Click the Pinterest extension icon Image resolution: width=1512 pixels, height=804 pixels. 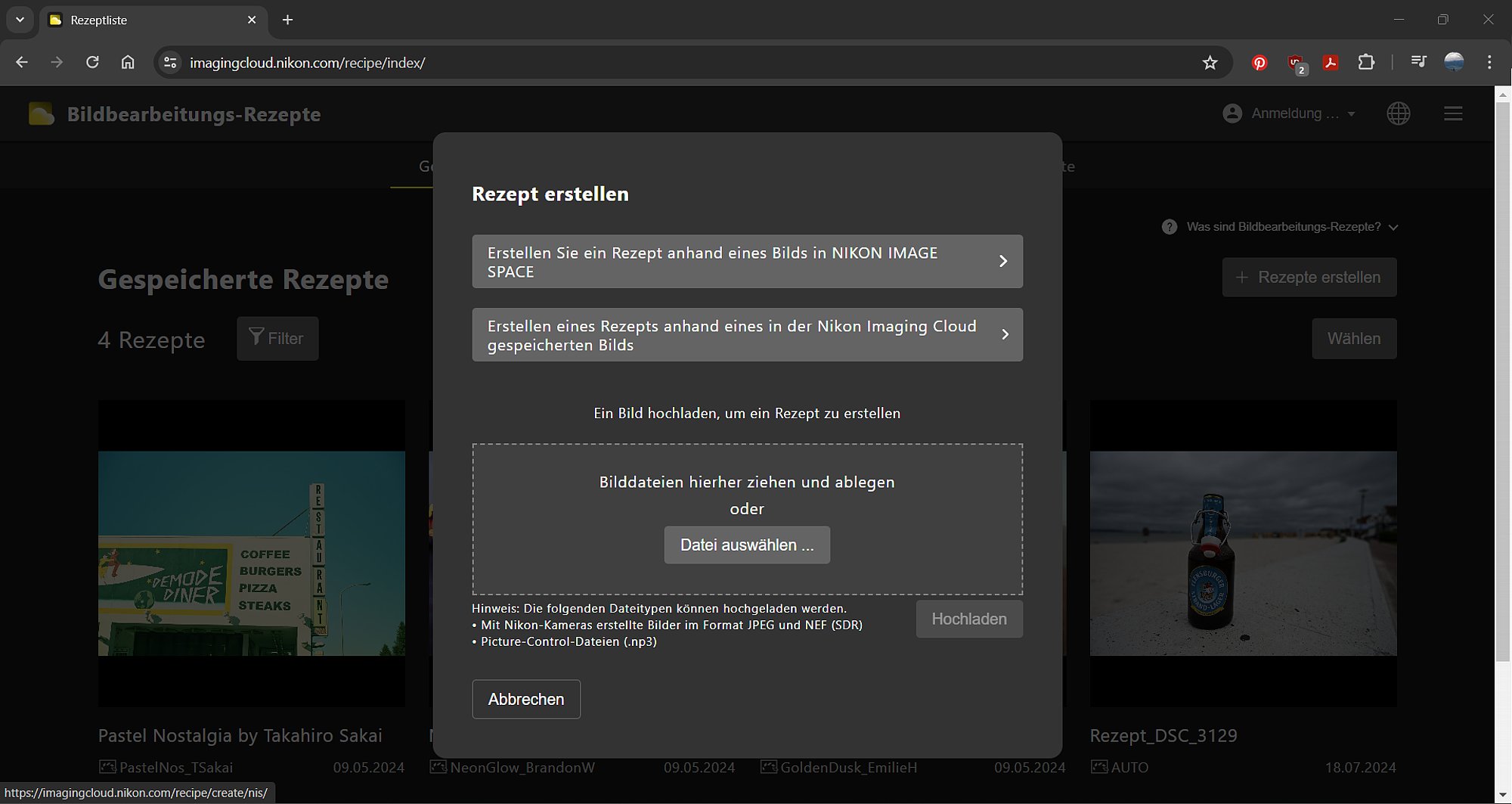point(1259,63)
